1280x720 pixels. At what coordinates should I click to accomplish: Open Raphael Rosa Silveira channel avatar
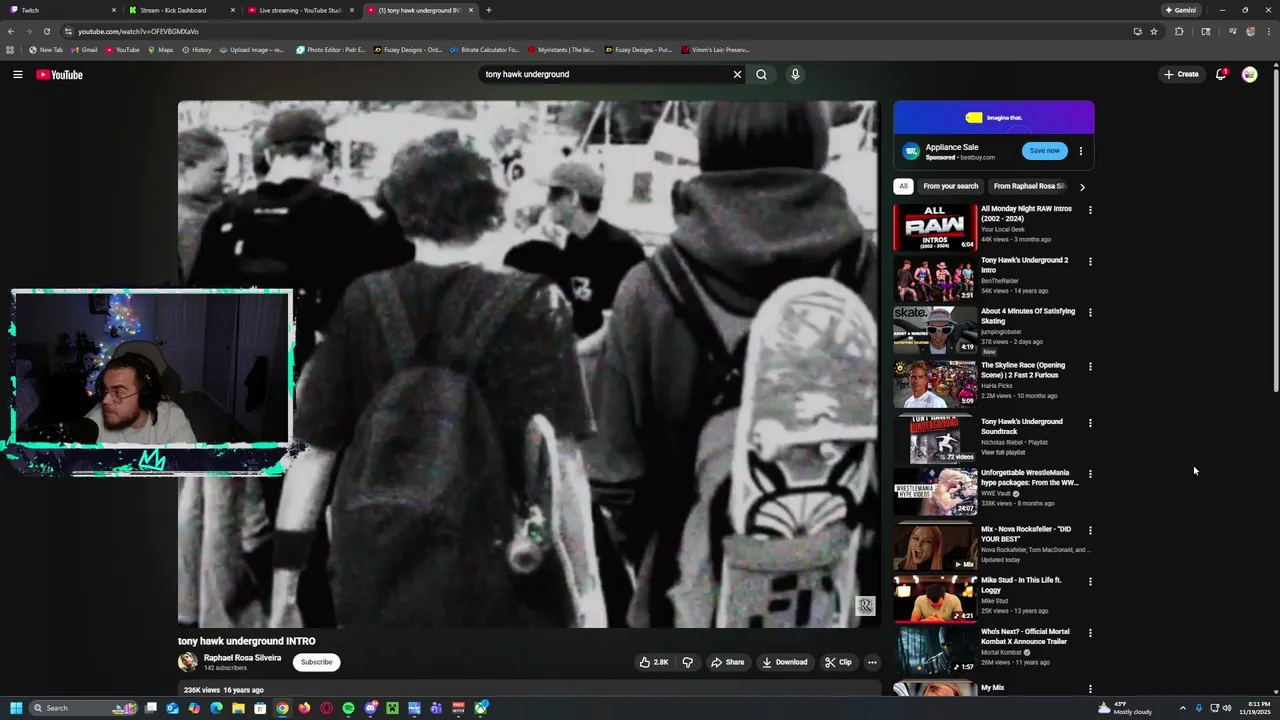pyautogui.click(x=187, y=662)
